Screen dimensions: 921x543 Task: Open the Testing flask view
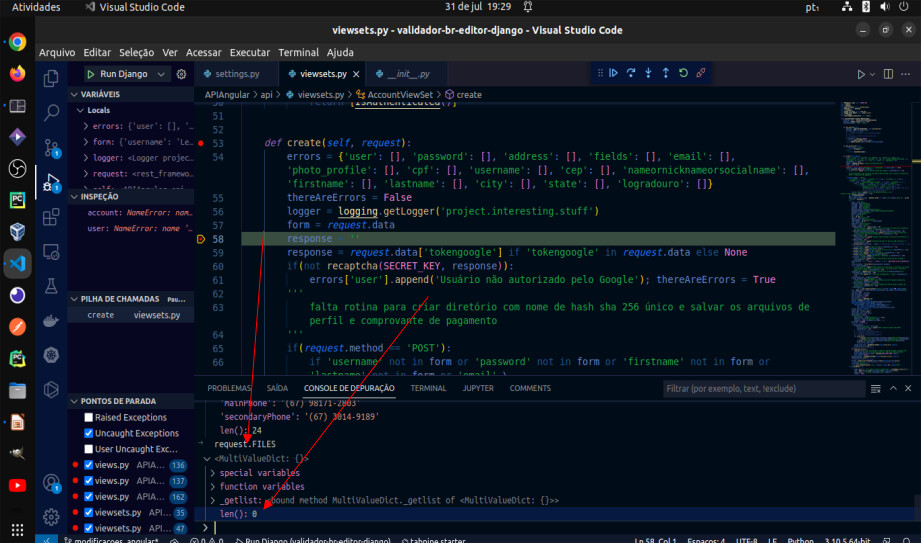click(51, 286)
